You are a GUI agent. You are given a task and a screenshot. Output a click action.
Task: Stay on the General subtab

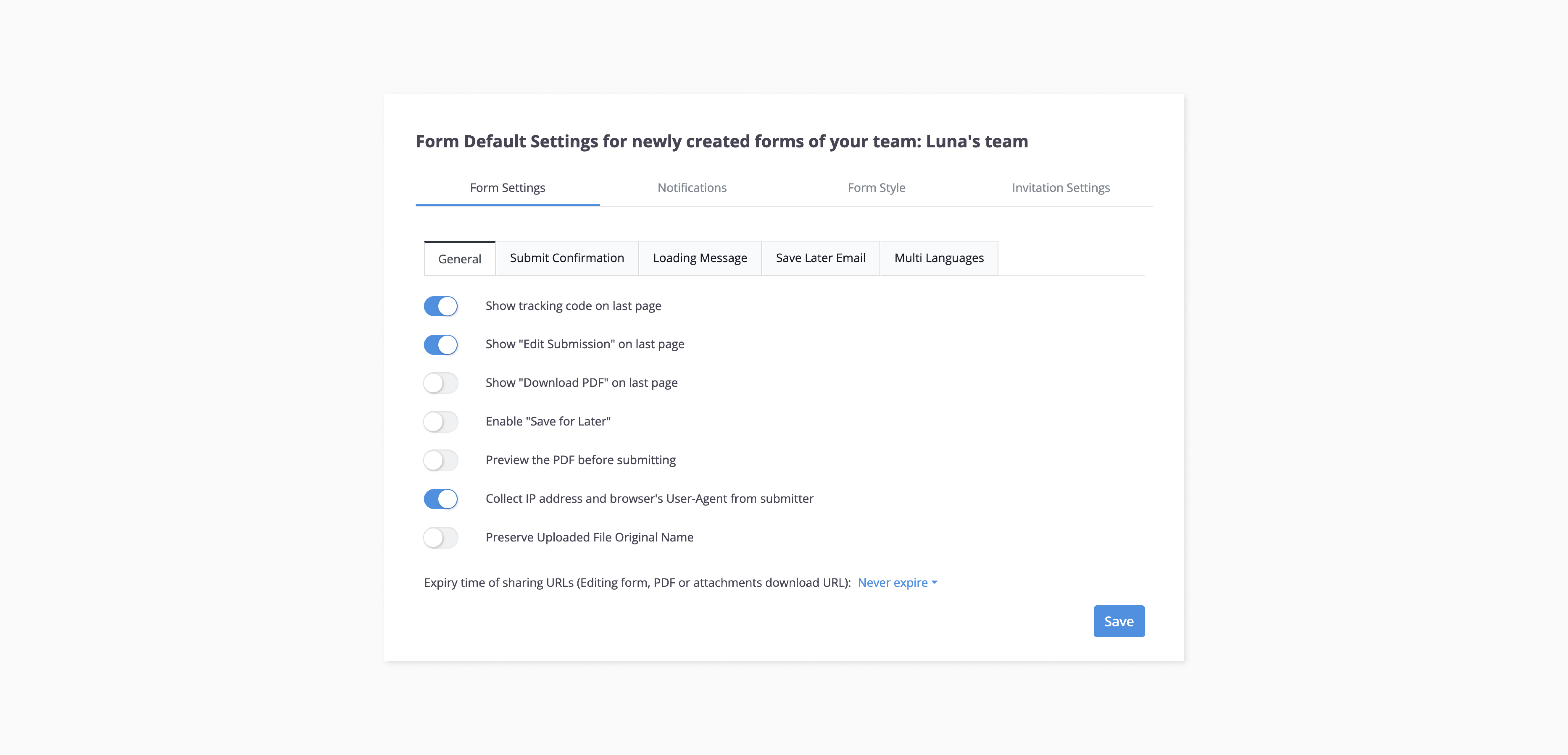point(459,258)
